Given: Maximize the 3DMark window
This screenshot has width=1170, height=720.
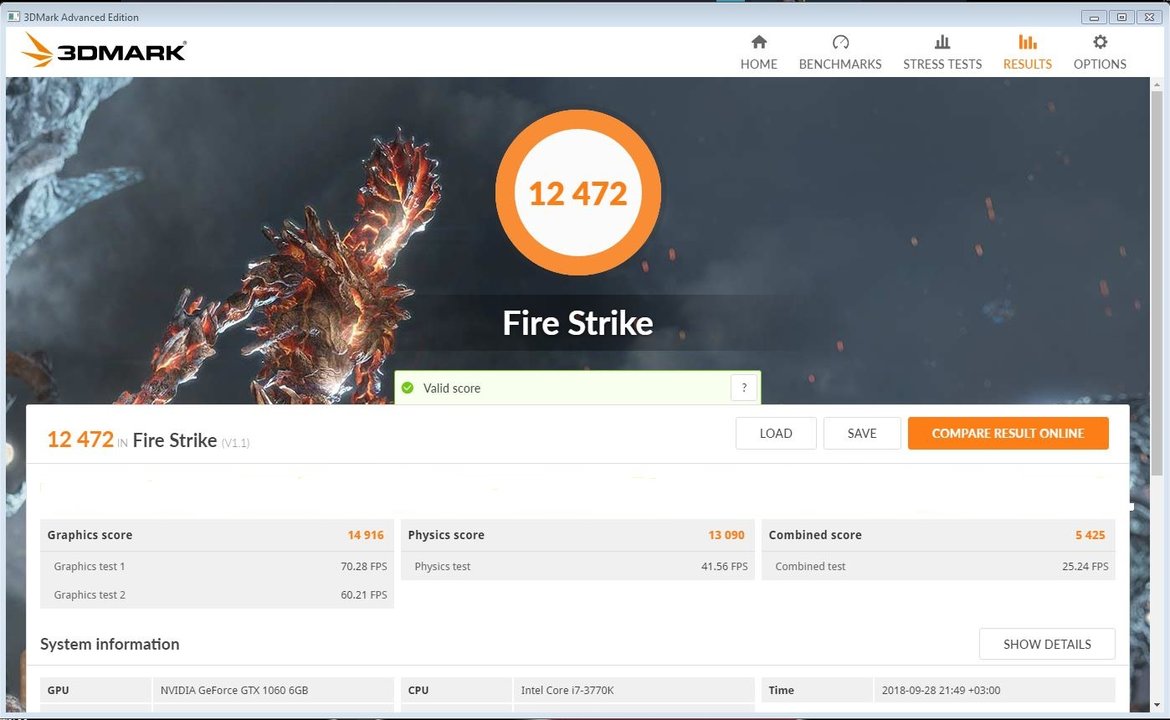Looking at the screenshot, I should (x=1121, y=17).
